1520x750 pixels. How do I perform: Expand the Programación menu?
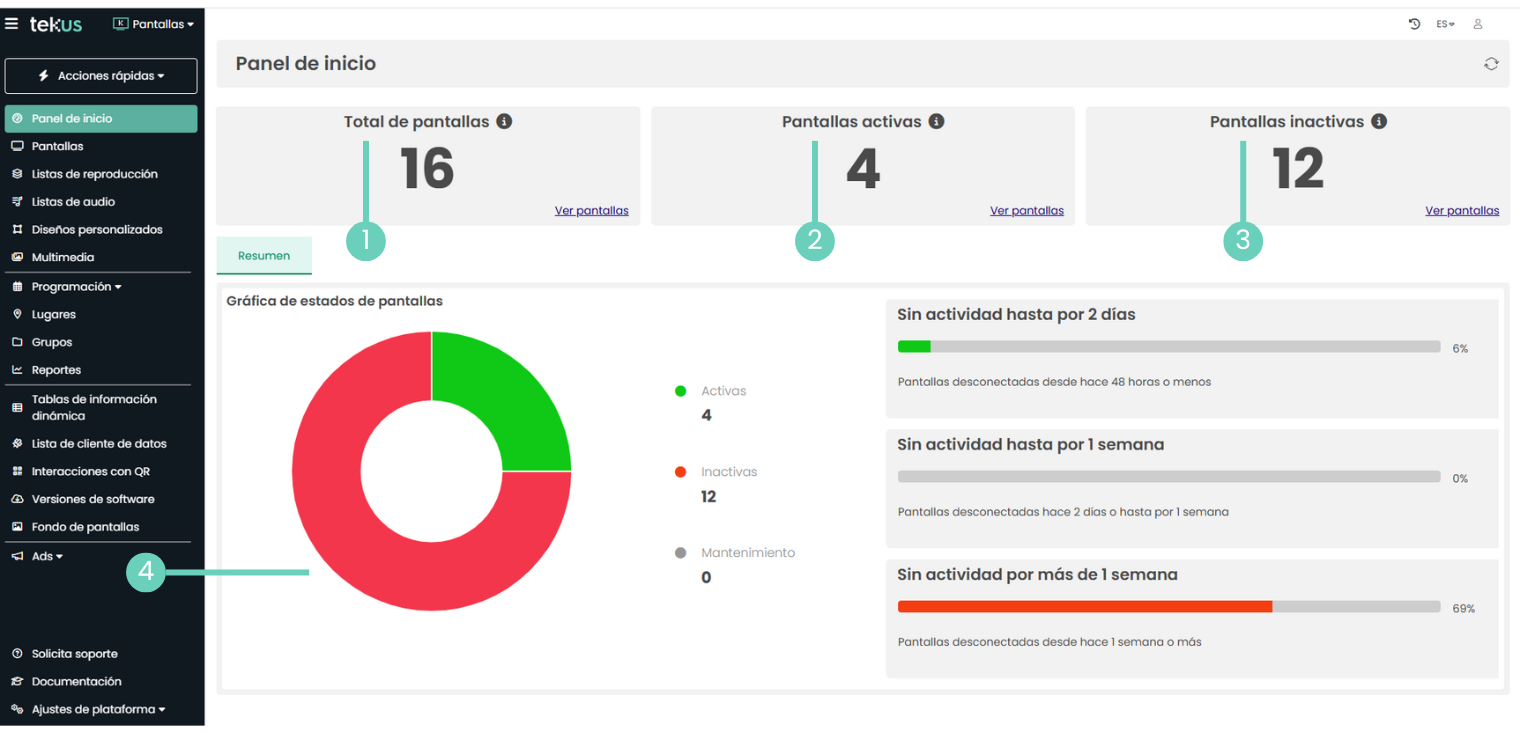coord(76,287)
